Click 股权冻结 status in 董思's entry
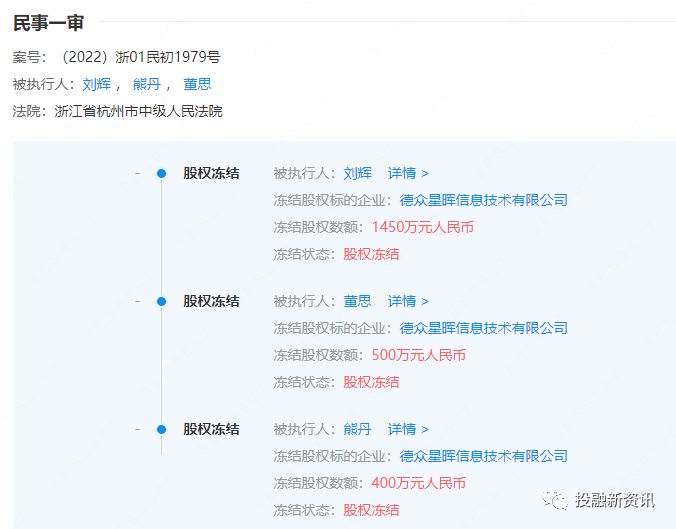Image resolution: width=676 pixels, height=529 pixels. pyautogui.click(x=371, y=382)
